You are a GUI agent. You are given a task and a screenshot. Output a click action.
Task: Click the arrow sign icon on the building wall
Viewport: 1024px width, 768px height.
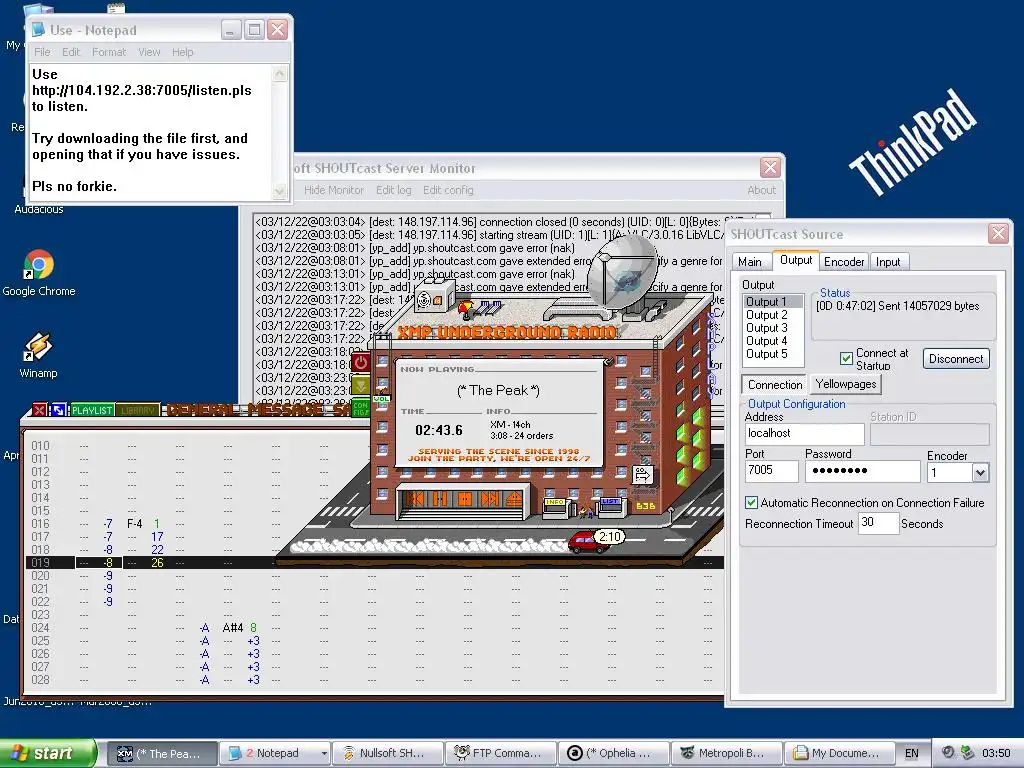point(641,474)
